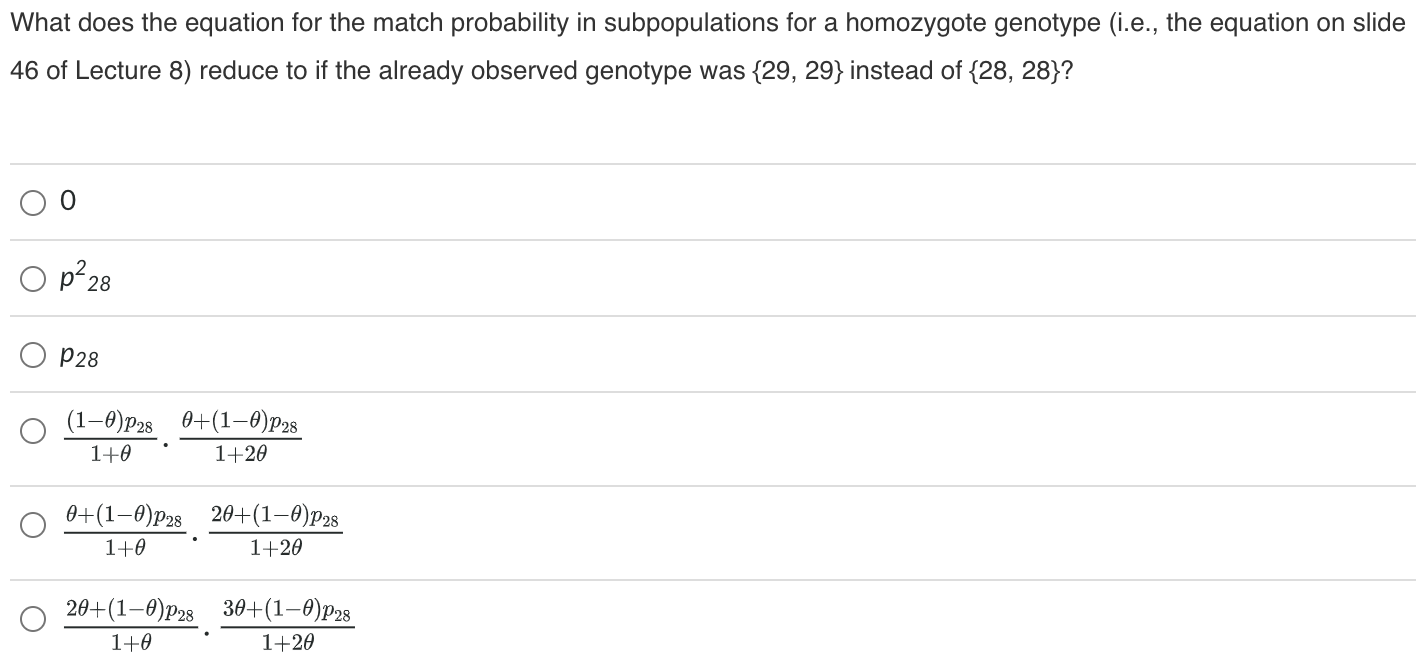Screen dimensions: 1416x662
Task: Choose the option starting with 2θ+(1−θ)p₂₈ over 1+θ
Action: click(x=35, y=618)
